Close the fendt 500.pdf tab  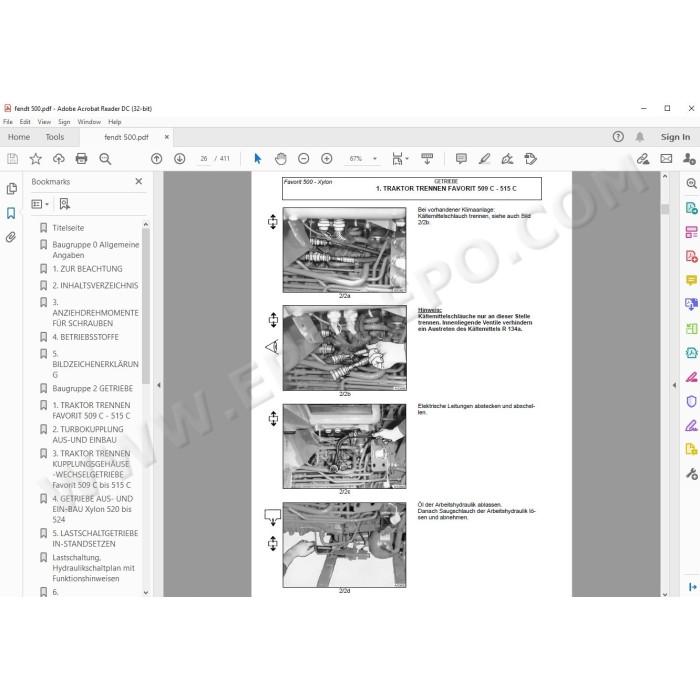tap(167, 137)
